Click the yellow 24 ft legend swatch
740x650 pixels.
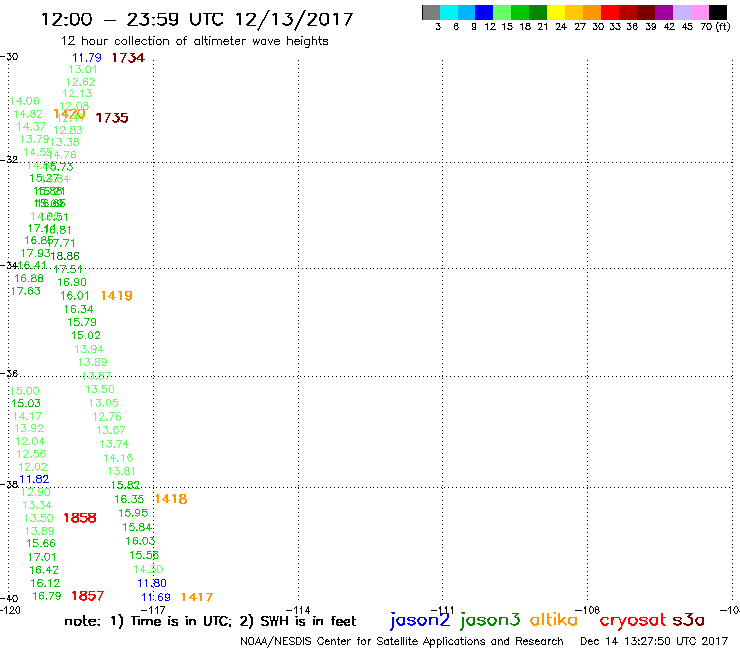coord(556,12)
